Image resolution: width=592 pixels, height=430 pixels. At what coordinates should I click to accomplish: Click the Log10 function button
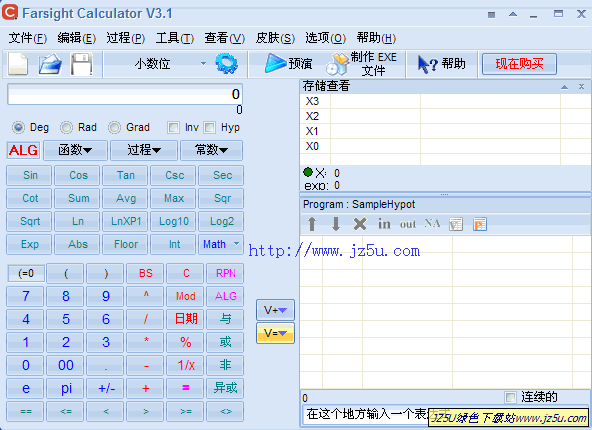[173, 221]
